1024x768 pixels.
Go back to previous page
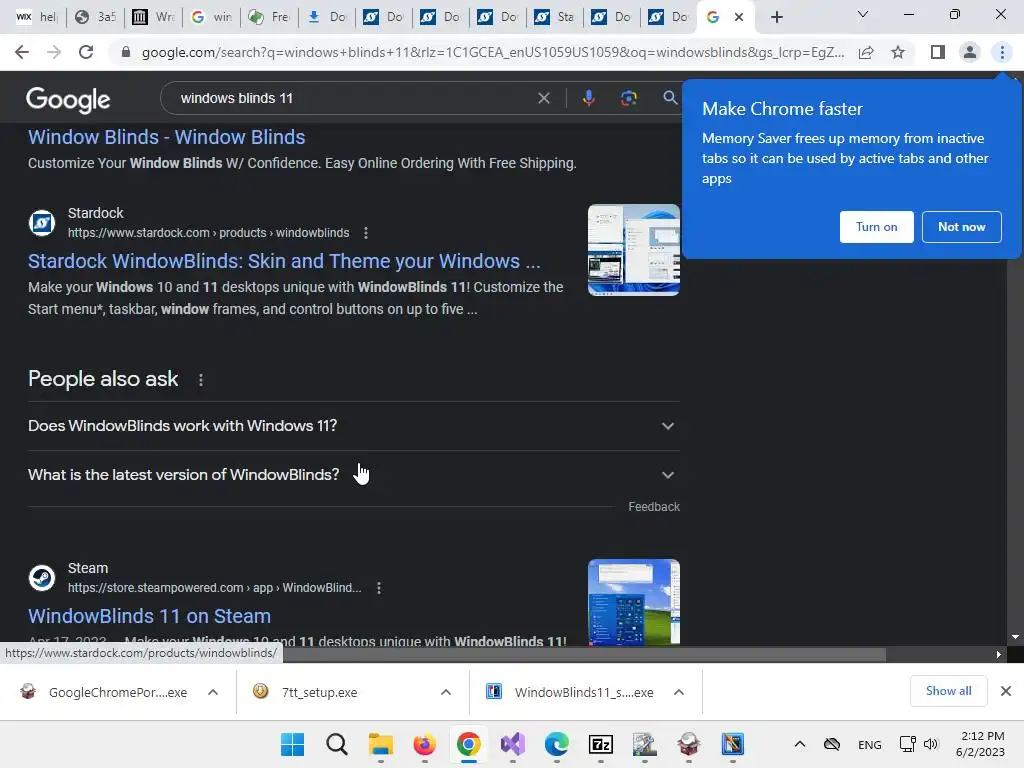22,52
